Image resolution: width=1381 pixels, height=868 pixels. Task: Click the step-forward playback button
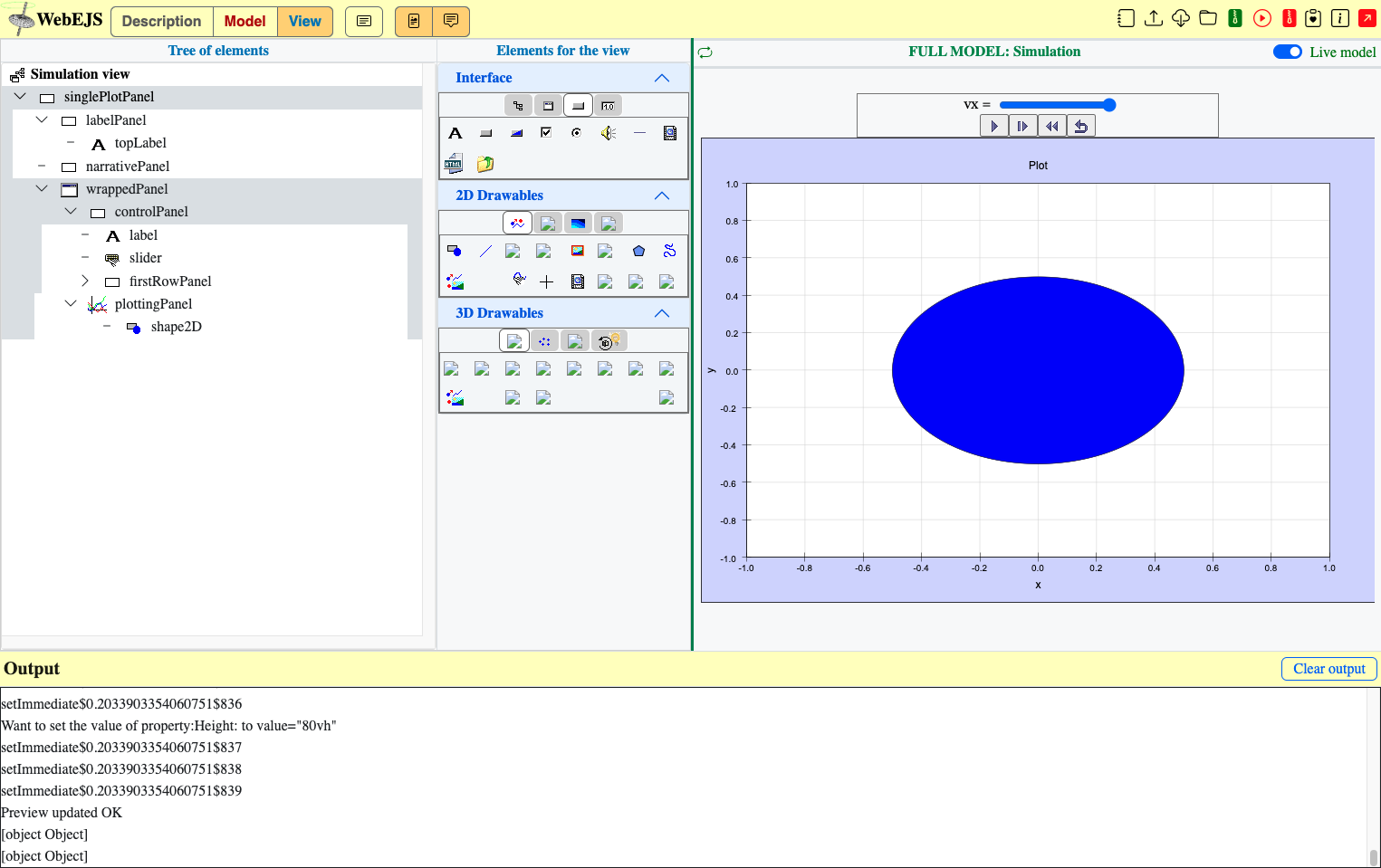1022,126
